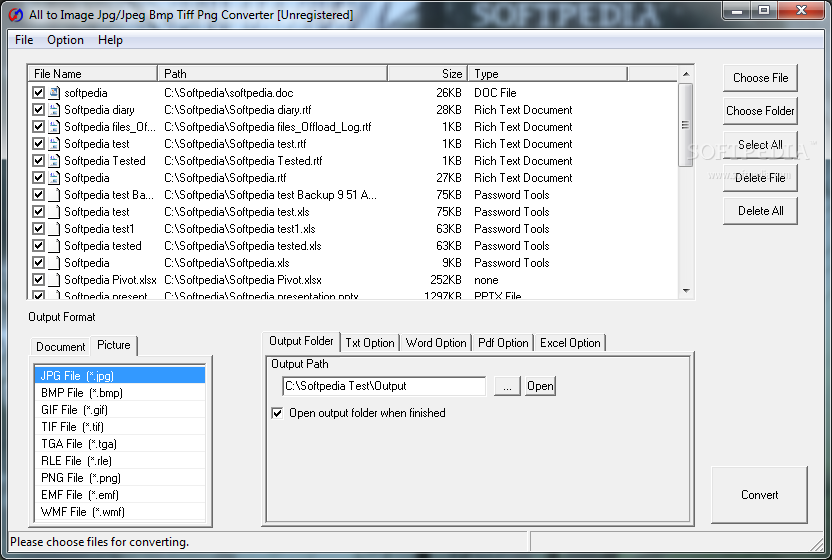Click path C:\Softpedia\Softpedia.xls

point(227,263)
